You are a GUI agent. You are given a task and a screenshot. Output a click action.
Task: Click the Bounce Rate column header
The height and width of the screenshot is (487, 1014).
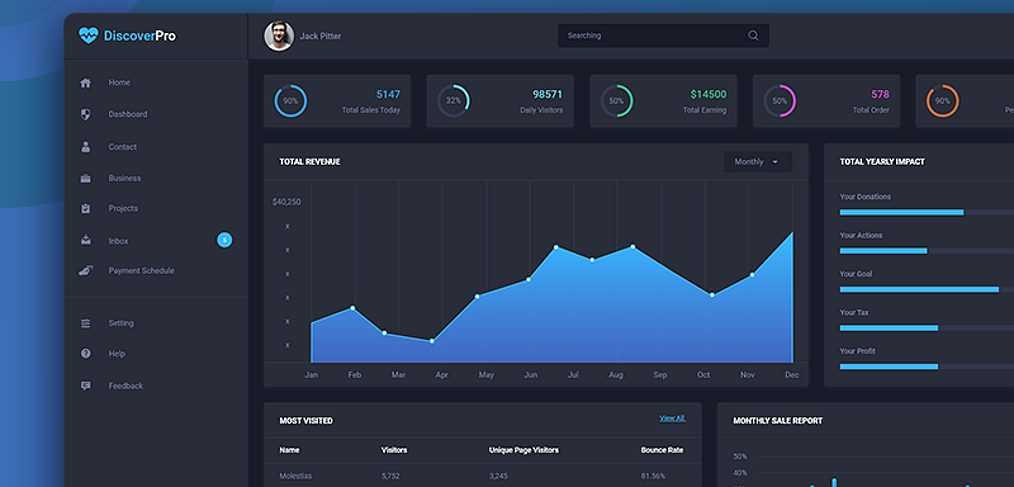(x=662, y=450)
